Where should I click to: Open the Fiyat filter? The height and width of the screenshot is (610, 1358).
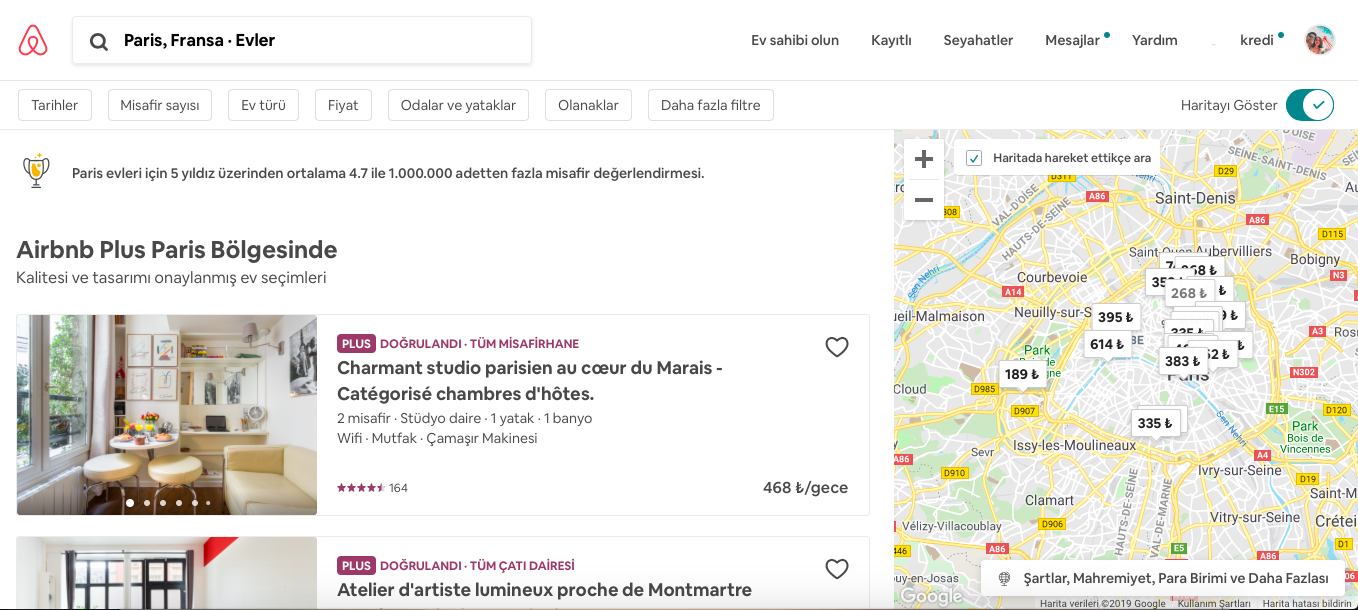click(x=343, y=105)
